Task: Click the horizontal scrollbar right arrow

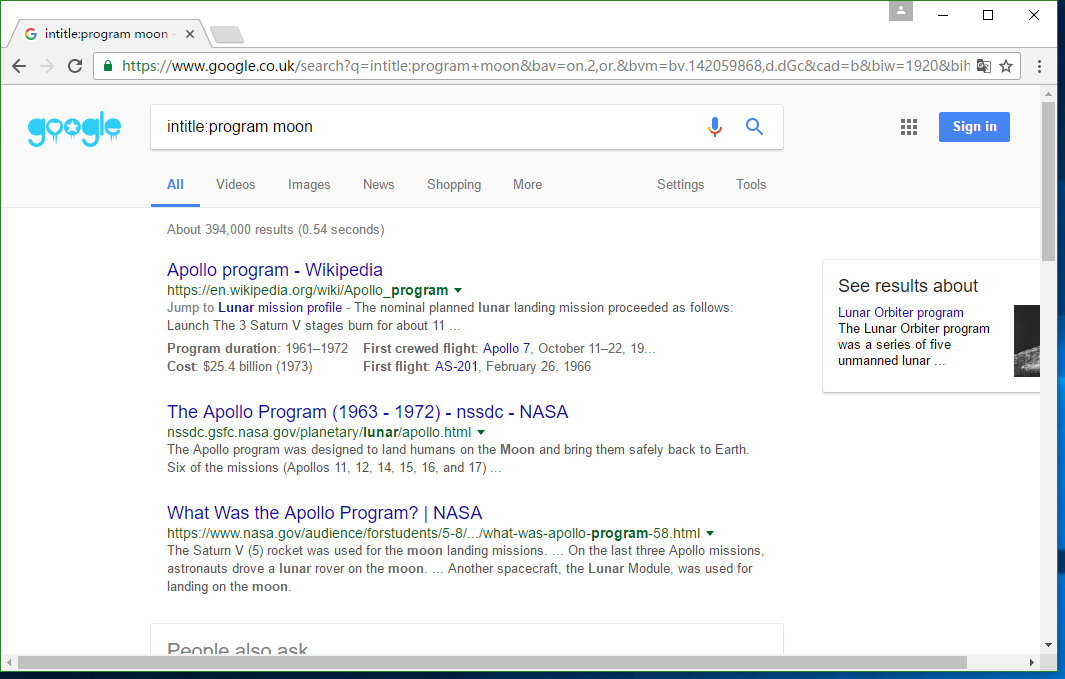Action: click(1032, 662)
